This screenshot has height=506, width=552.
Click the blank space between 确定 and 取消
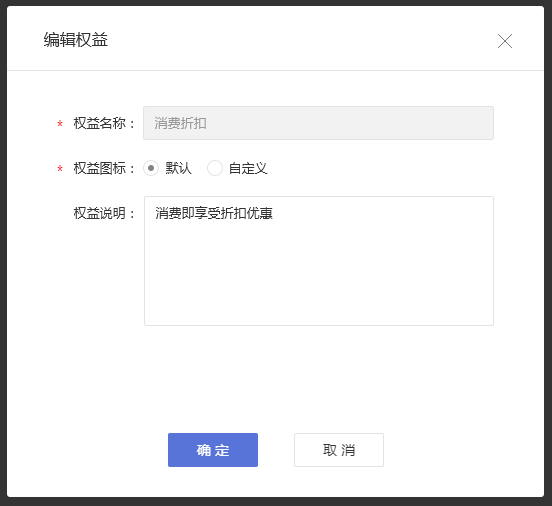pos(276,450)
